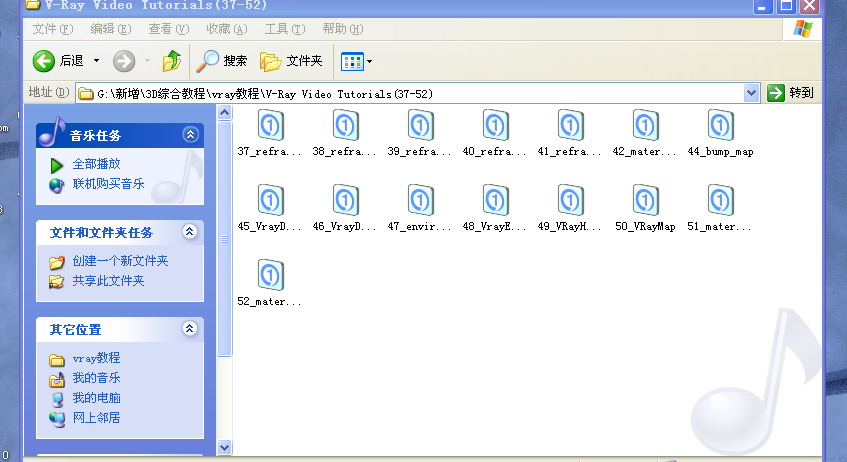Click the grey Forward arrow button
This screenshot has width=847, height=462.
coord(124,61)
